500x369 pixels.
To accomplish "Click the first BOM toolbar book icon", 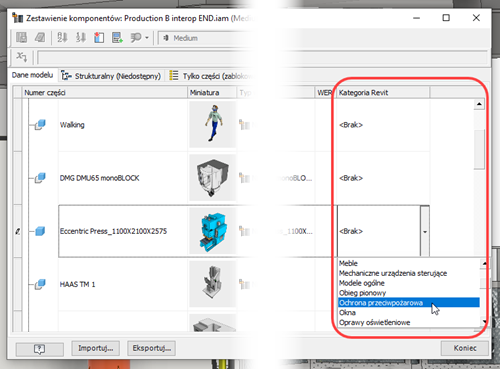I will 22,38.
